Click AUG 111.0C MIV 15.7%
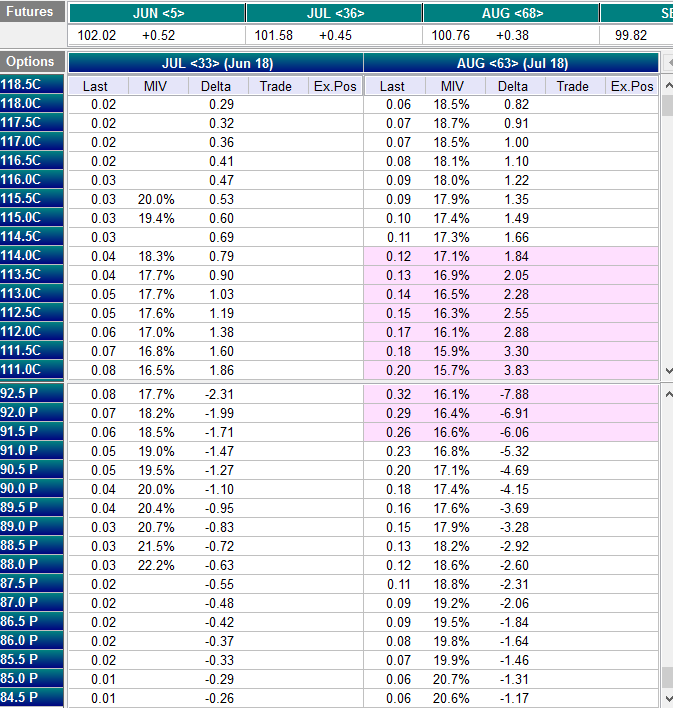 click(451, 370)
